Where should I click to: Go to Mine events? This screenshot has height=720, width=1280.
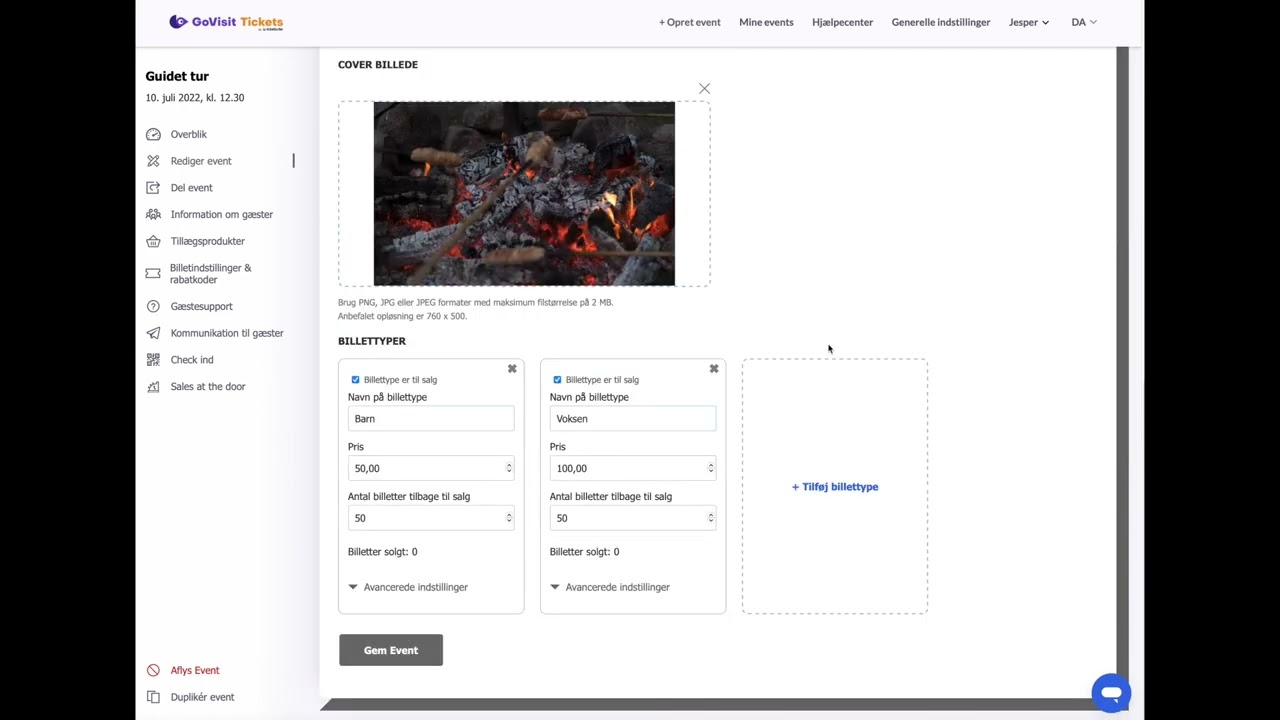(766, 22)
